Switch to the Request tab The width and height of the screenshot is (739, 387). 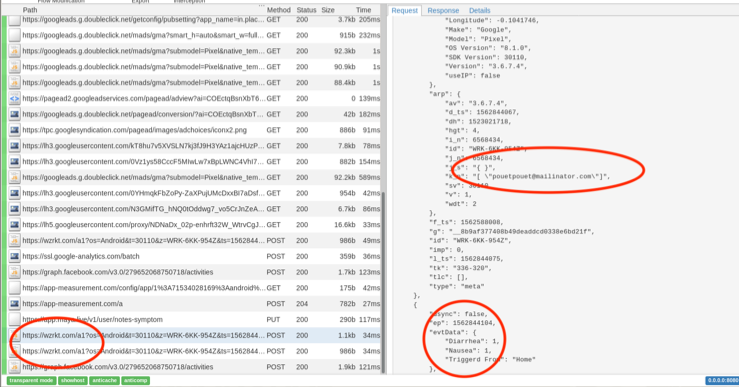[404, 10]
